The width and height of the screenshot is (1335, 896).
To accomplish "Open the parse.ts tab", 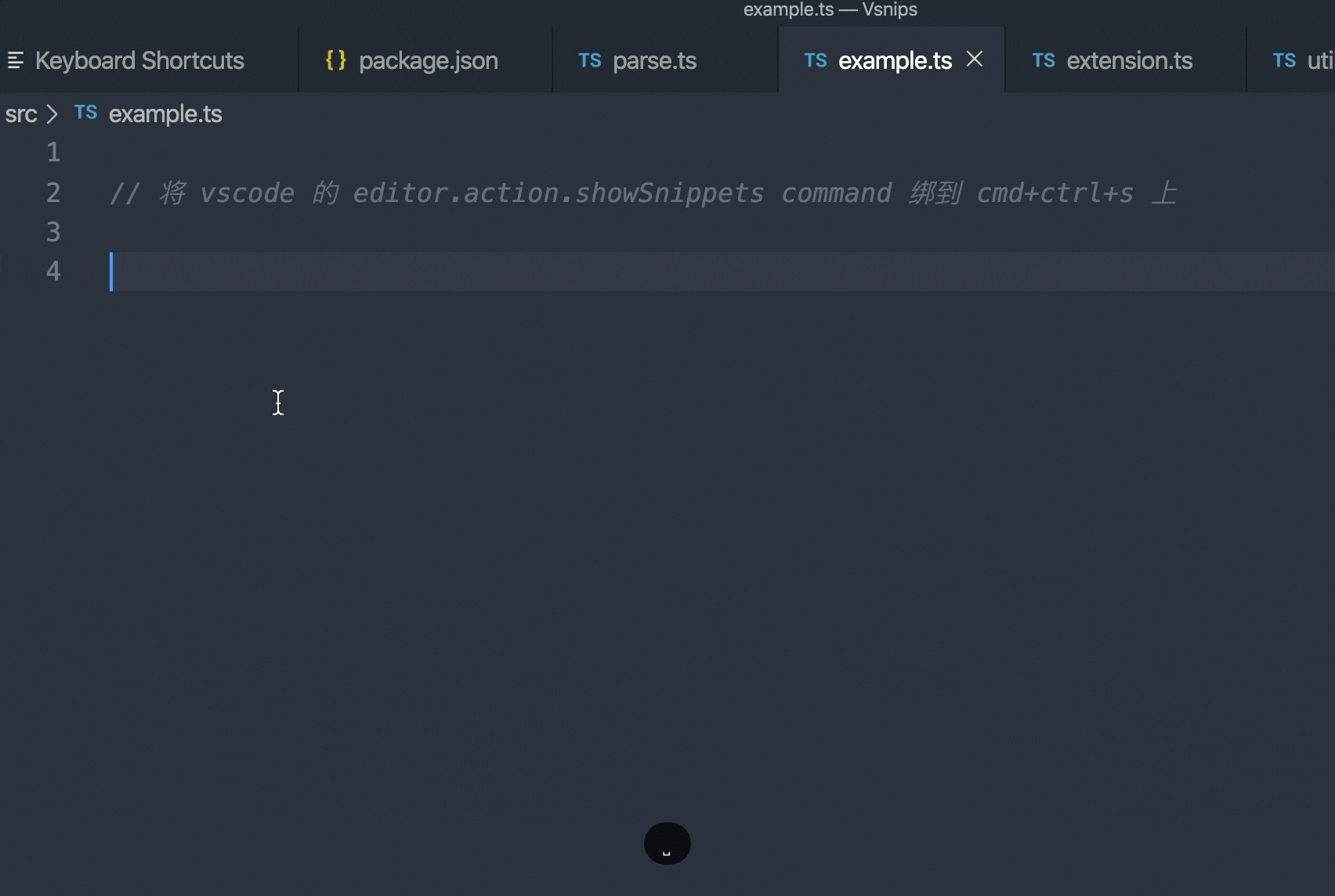I will point(654,60).
